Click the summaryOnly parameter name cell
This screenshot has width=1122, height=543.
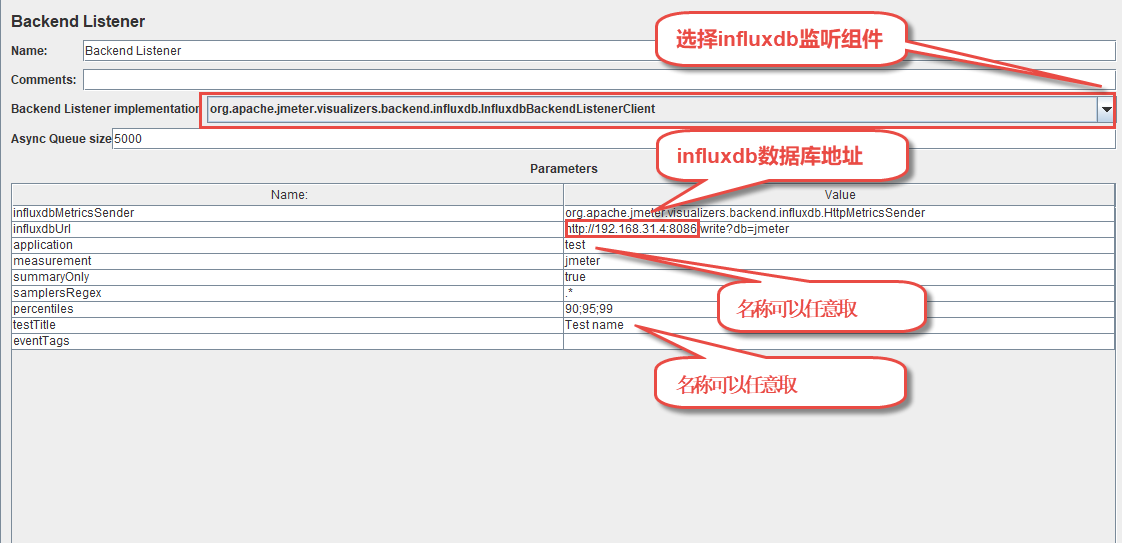pos(288,277)
